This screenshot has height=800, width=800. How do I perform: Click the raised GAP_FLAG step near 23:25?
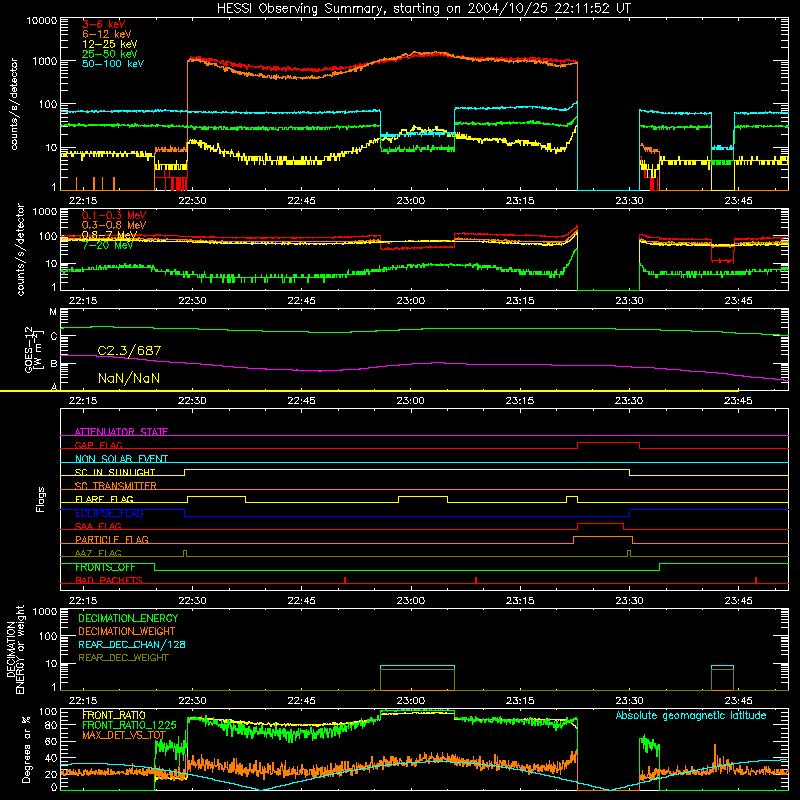pos(608,443)
